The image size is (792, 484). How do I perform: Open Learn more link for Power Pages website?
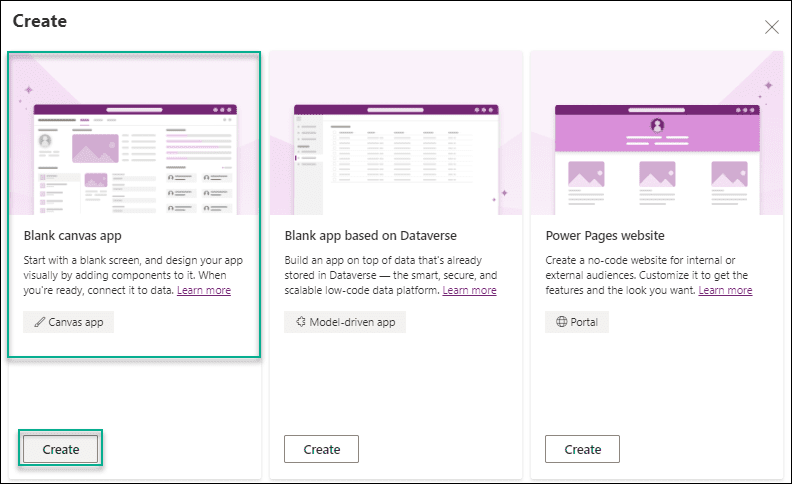point(725,291)
